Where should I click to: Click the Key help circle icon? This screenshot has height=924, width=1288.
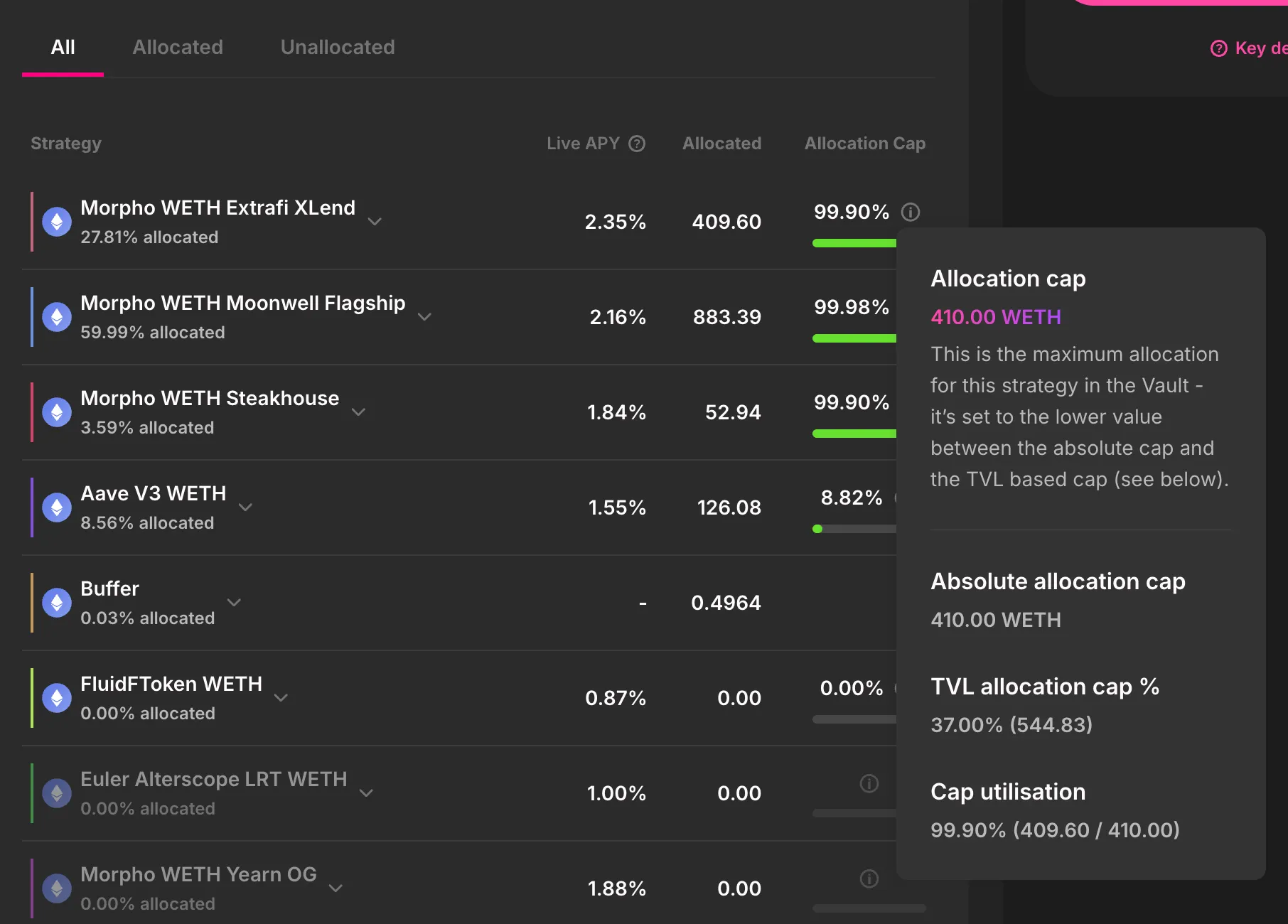click(1218, 48)
